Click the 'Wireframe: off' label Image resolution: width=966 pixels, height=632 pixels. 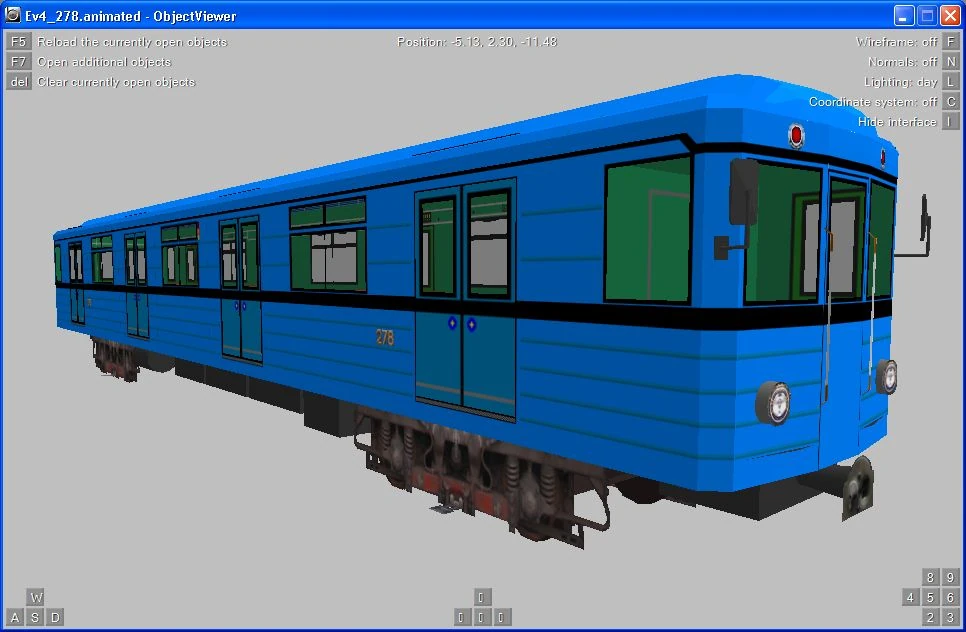coord(896,42)
